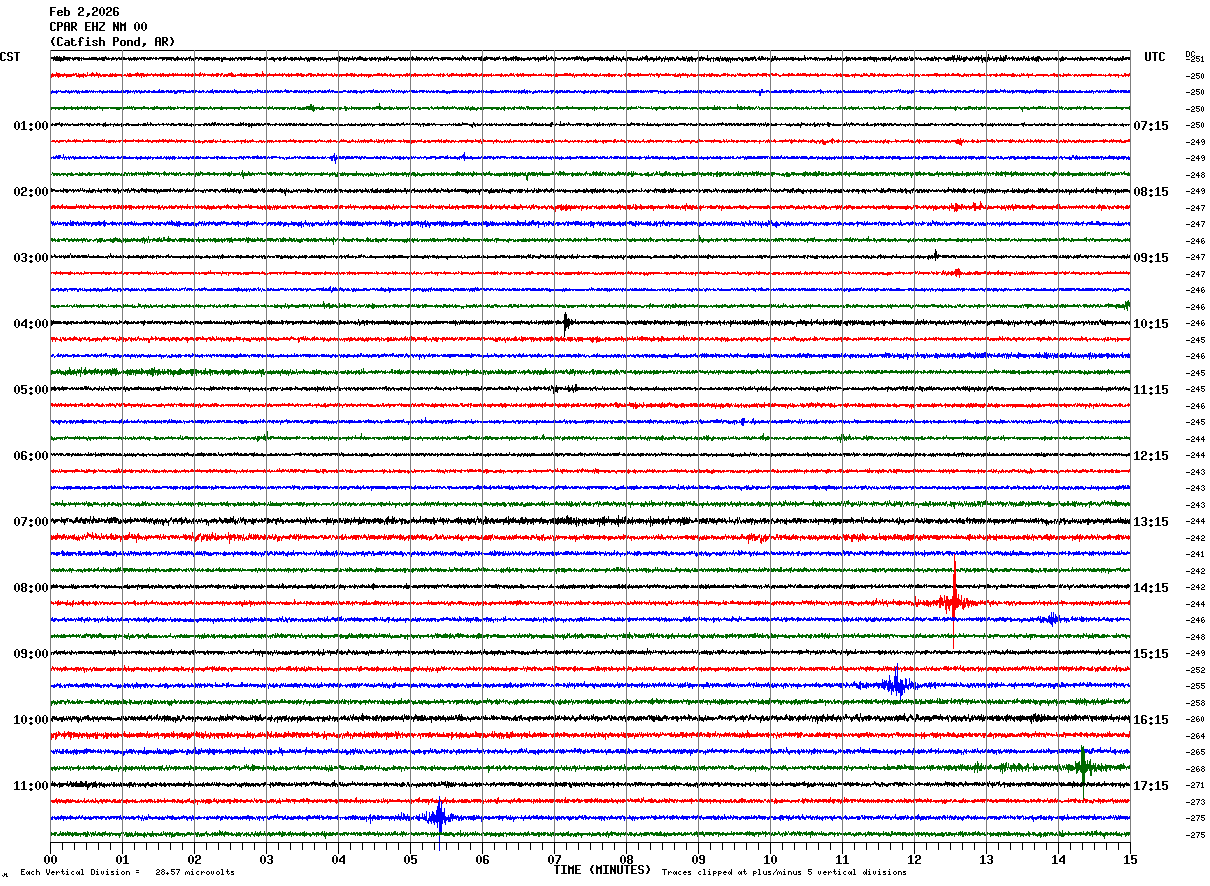The image size is (1210, 886).
Task: Click the date label "Feb 2,2026"
Action: point(84,12)
